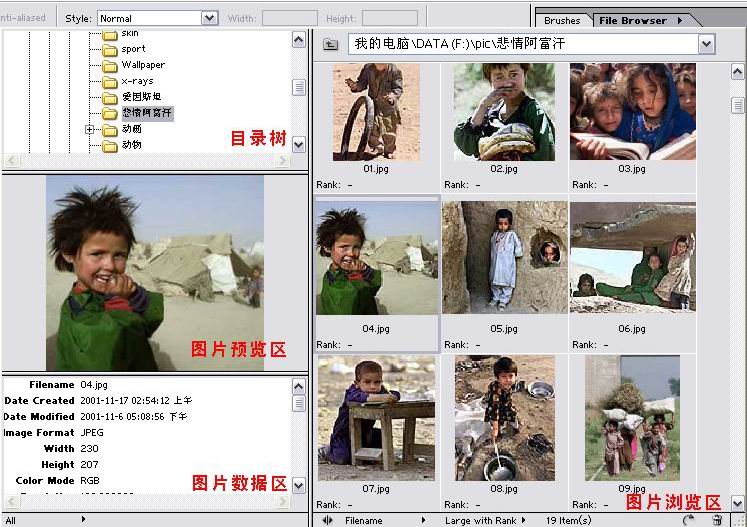Click folder tree horizontal scroll-right arrow
The width and height of the screenshot is (747, 527).
tap(283, 161)
